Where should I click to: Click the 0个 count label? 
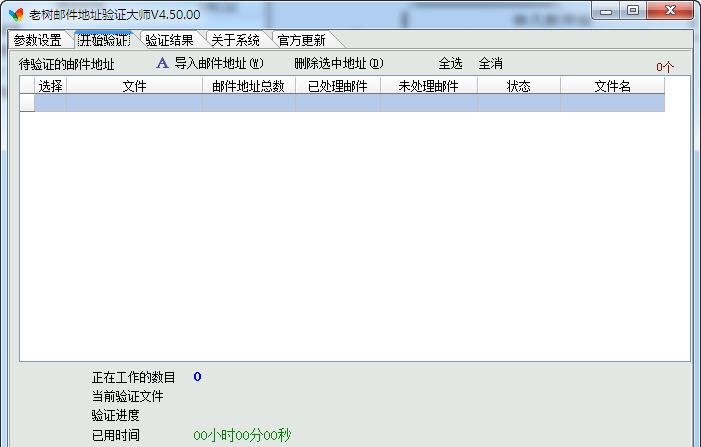665,67
